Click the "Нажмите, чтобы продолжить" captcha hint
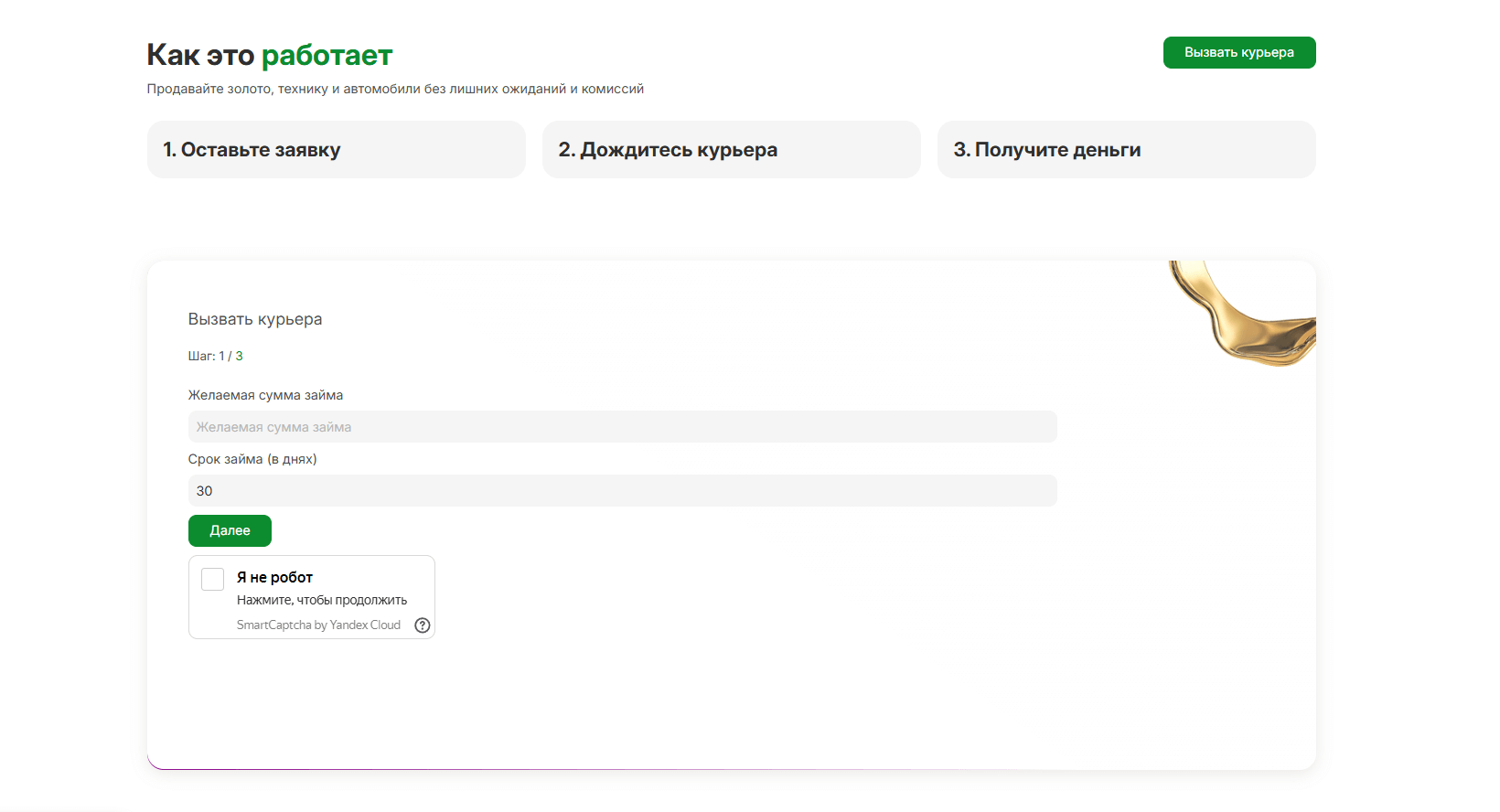Viewport: 1500px width, 812px height. click(x=322, y=600)
